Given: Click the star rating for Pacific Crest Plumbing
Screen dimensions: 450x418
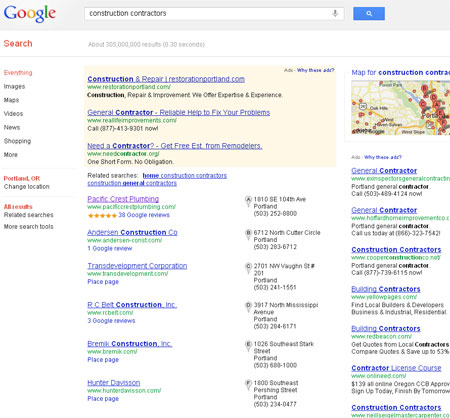Looking at the screenshot, I should pos(102,215).
